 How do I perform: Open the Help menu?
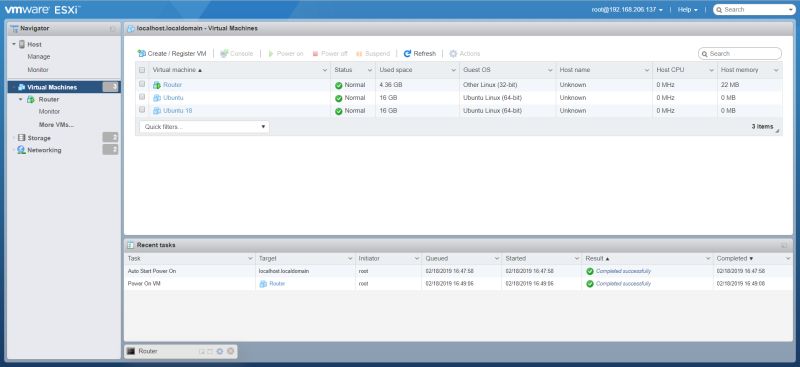(687, 10)
